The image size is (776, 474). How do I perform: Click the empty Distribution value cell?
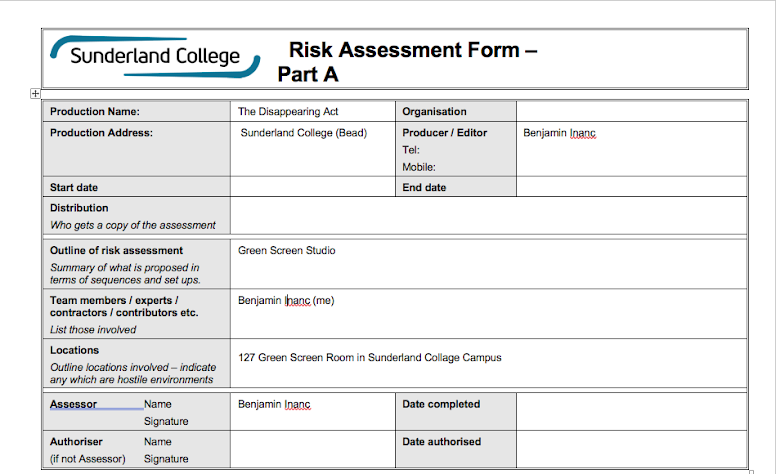(488, 216)
